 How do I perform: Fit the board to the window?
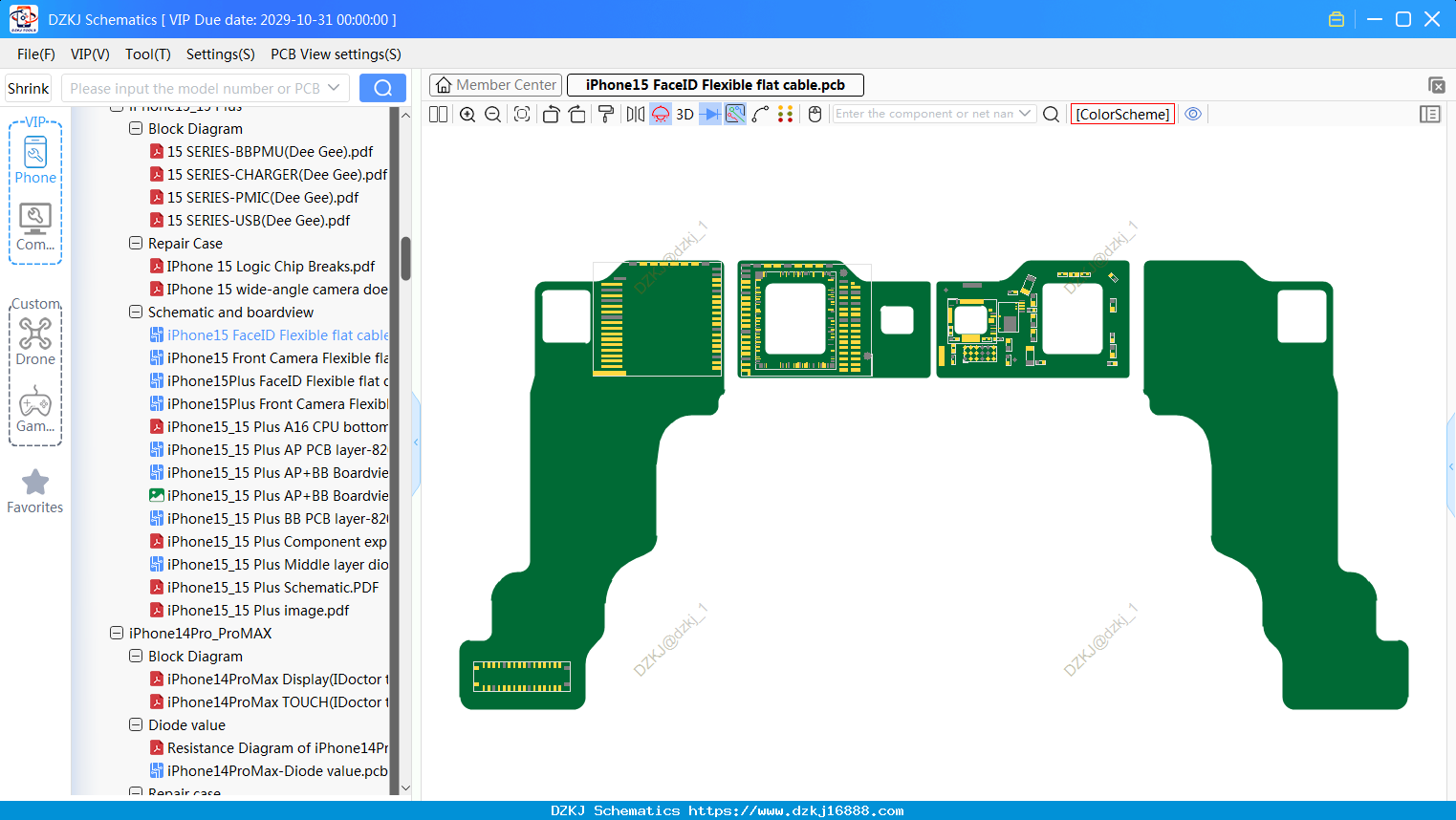tap(522, 115)
